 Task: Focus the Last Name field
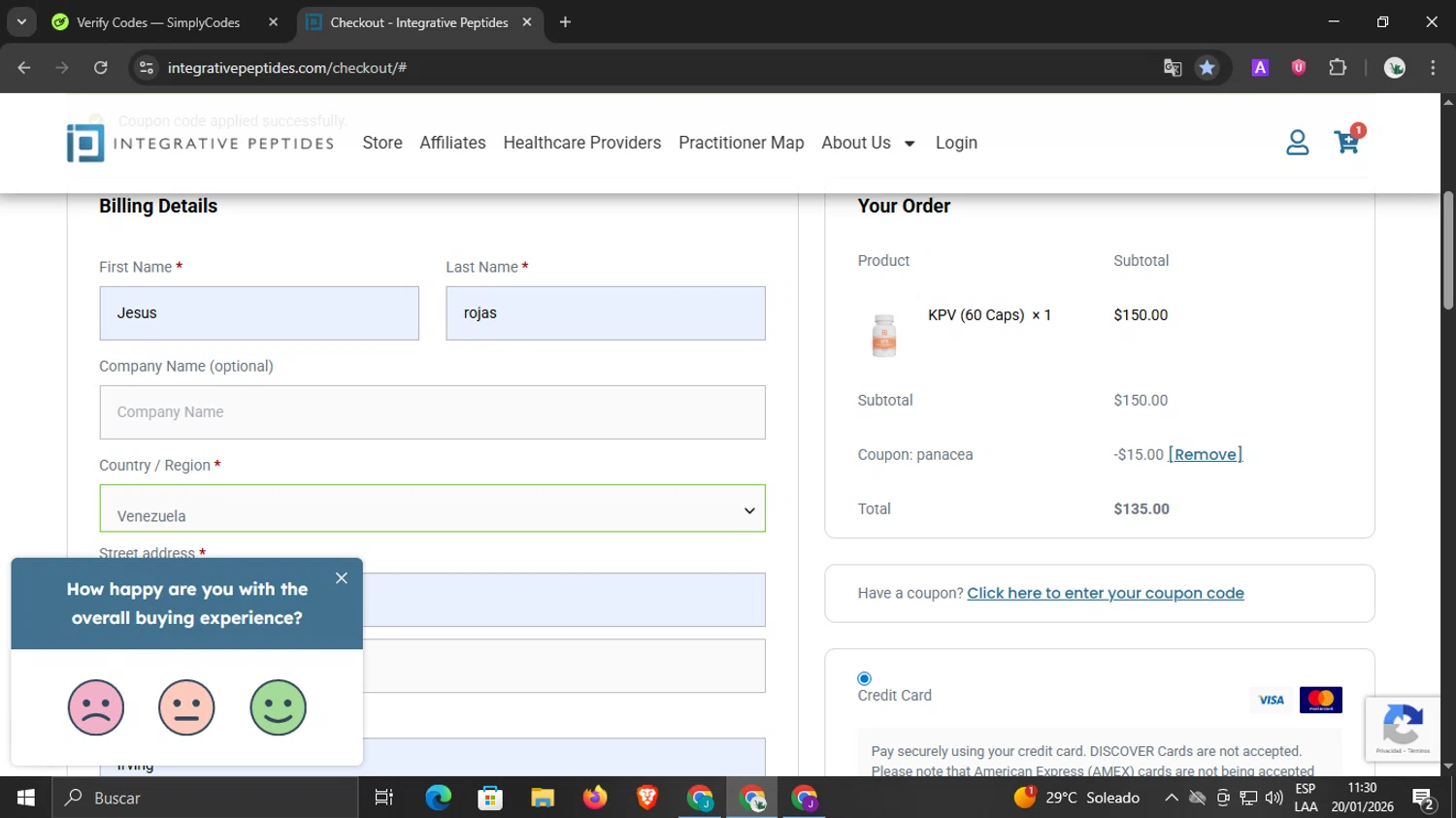[606, 313]
